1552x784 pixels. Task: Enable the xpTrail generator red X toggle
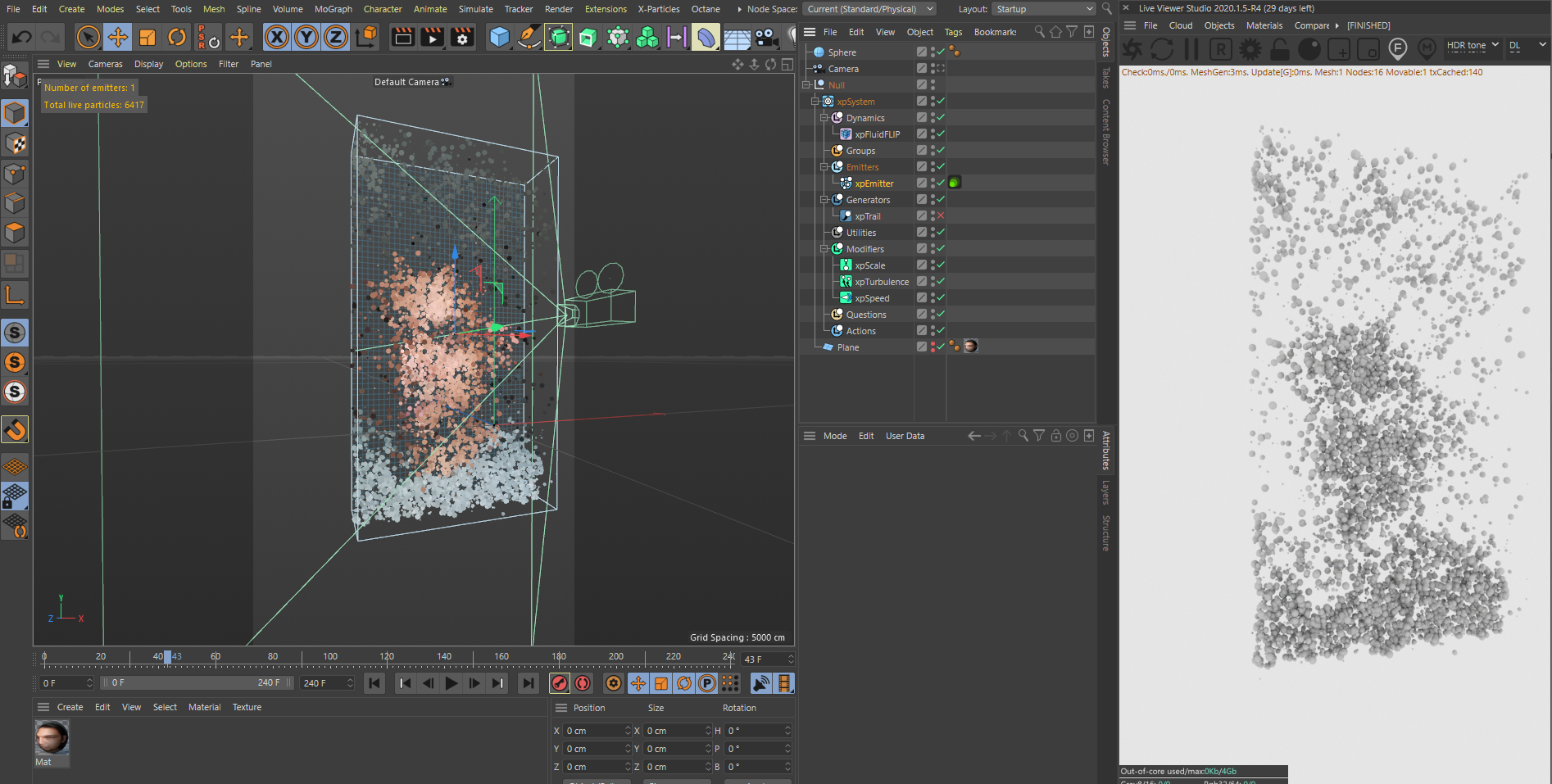click(x=941, y=216)
